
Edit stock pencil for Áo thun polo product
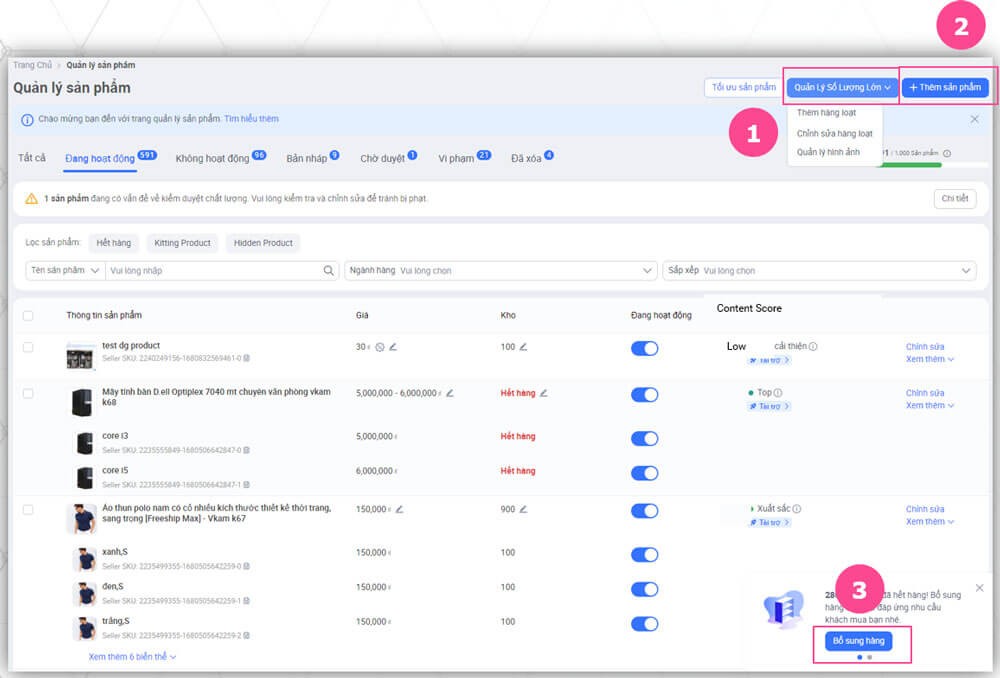(523, 509)
